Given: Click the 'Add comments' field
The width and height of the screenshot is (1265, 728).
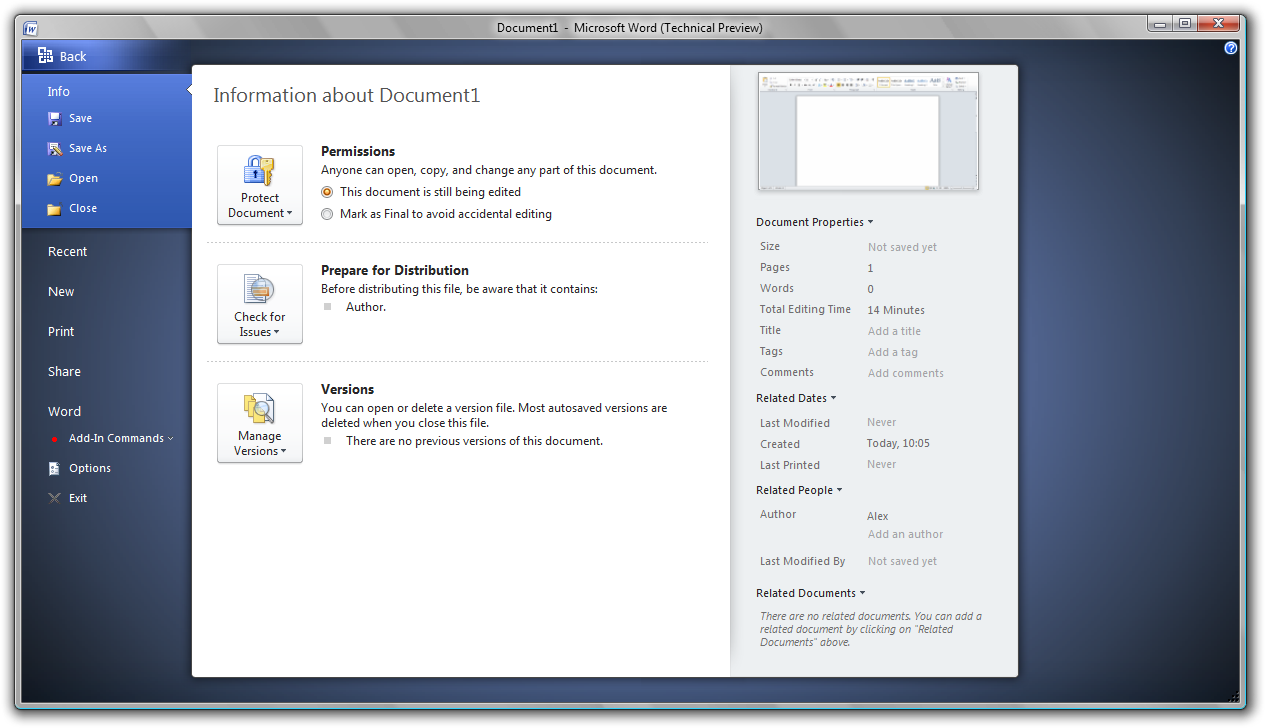Looking at the screenshot, I should pyautogui.click(x=905, y=373).
